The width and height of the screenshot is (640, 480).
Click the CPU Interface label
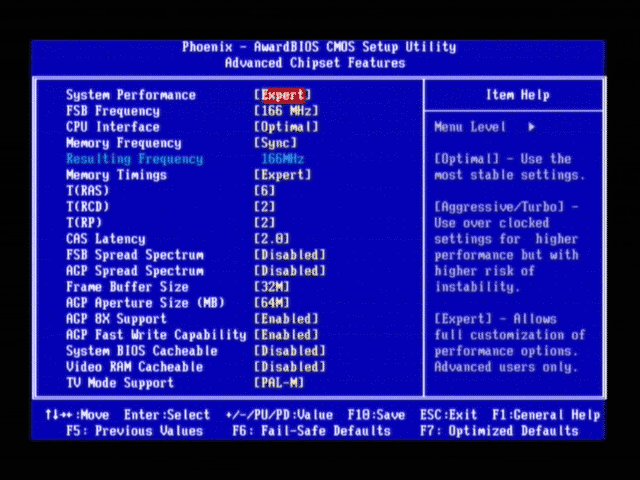coord(113,127)
